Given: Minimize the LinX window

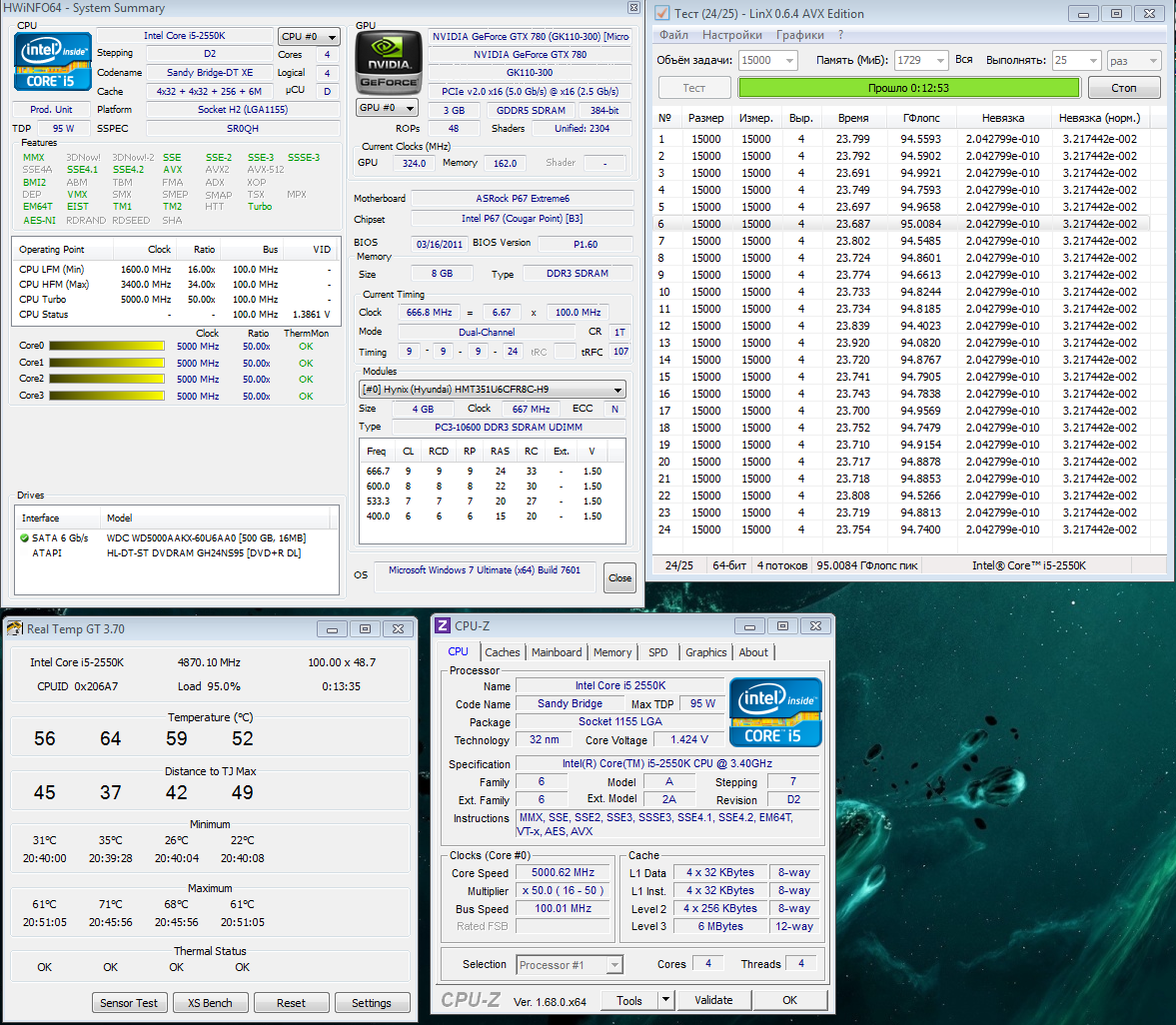Looking at the screenshot, I should tap(1083, 14).
